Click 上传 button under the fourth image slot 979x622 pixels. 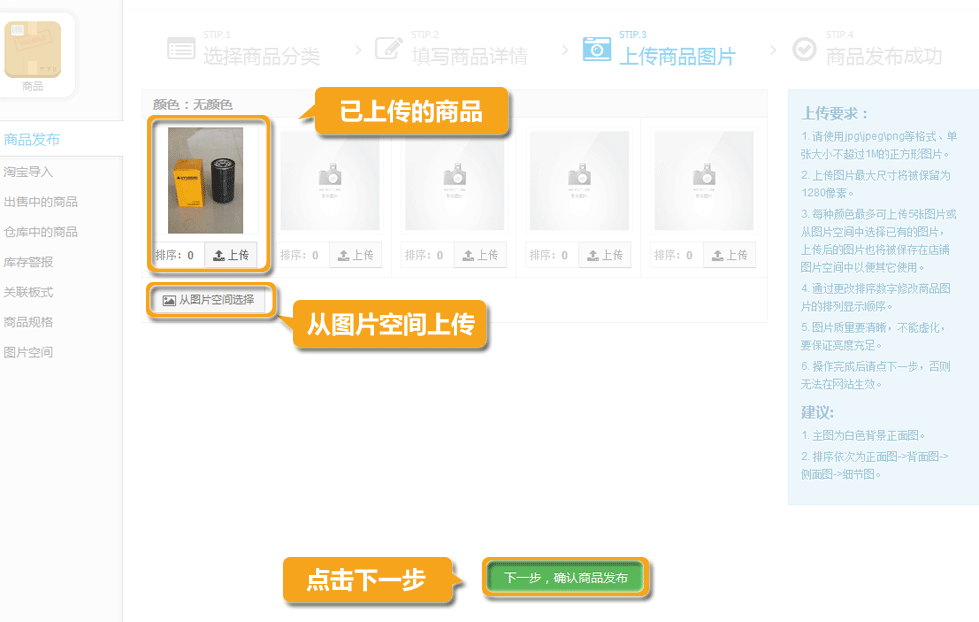pos(605,255)
